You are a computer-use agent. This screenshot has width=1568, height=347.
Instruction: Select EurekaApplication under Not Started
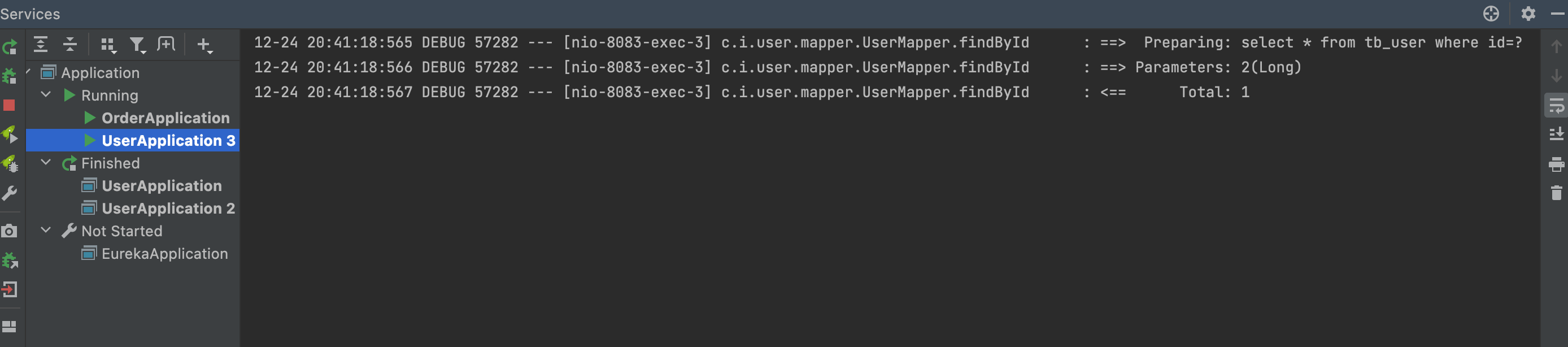[x=164, y=253]
